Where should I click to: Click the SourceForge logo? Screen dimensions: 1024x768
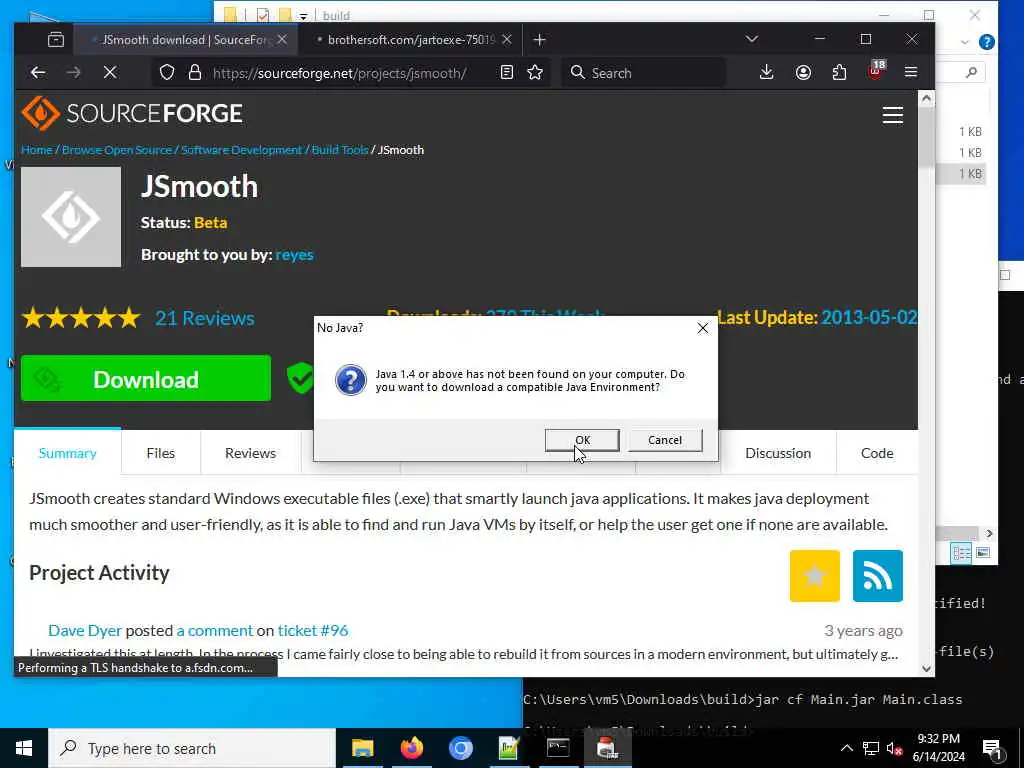pos(132,114)
